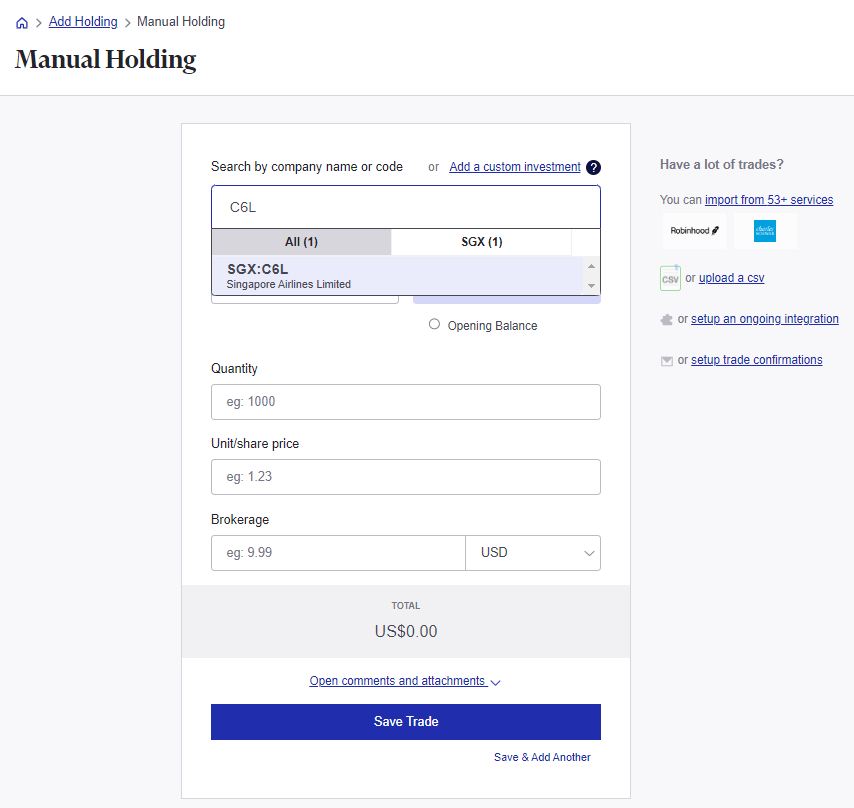
Task: Open Add a custom investment link
Action: point(515,167)
